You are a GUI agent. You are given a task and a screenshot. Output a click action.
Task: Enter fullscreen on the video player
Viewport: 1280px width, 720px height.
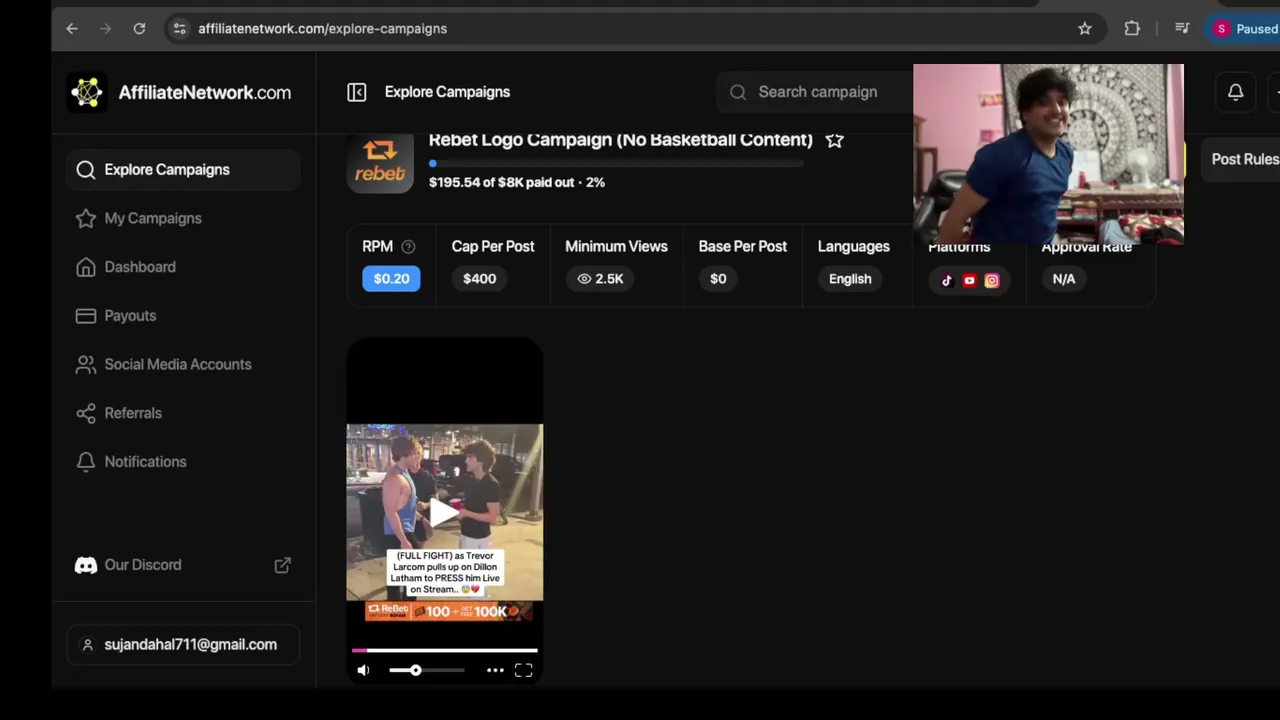[524, 670]
